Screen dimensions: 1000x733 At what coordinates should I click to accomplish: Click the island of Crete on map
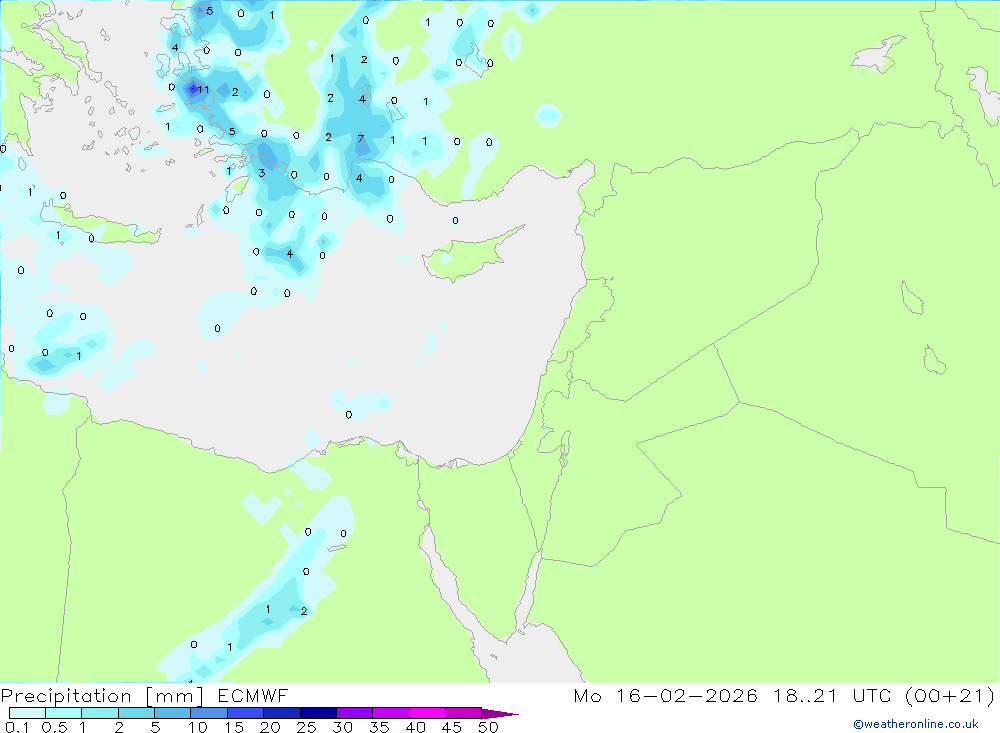(102, 223)
